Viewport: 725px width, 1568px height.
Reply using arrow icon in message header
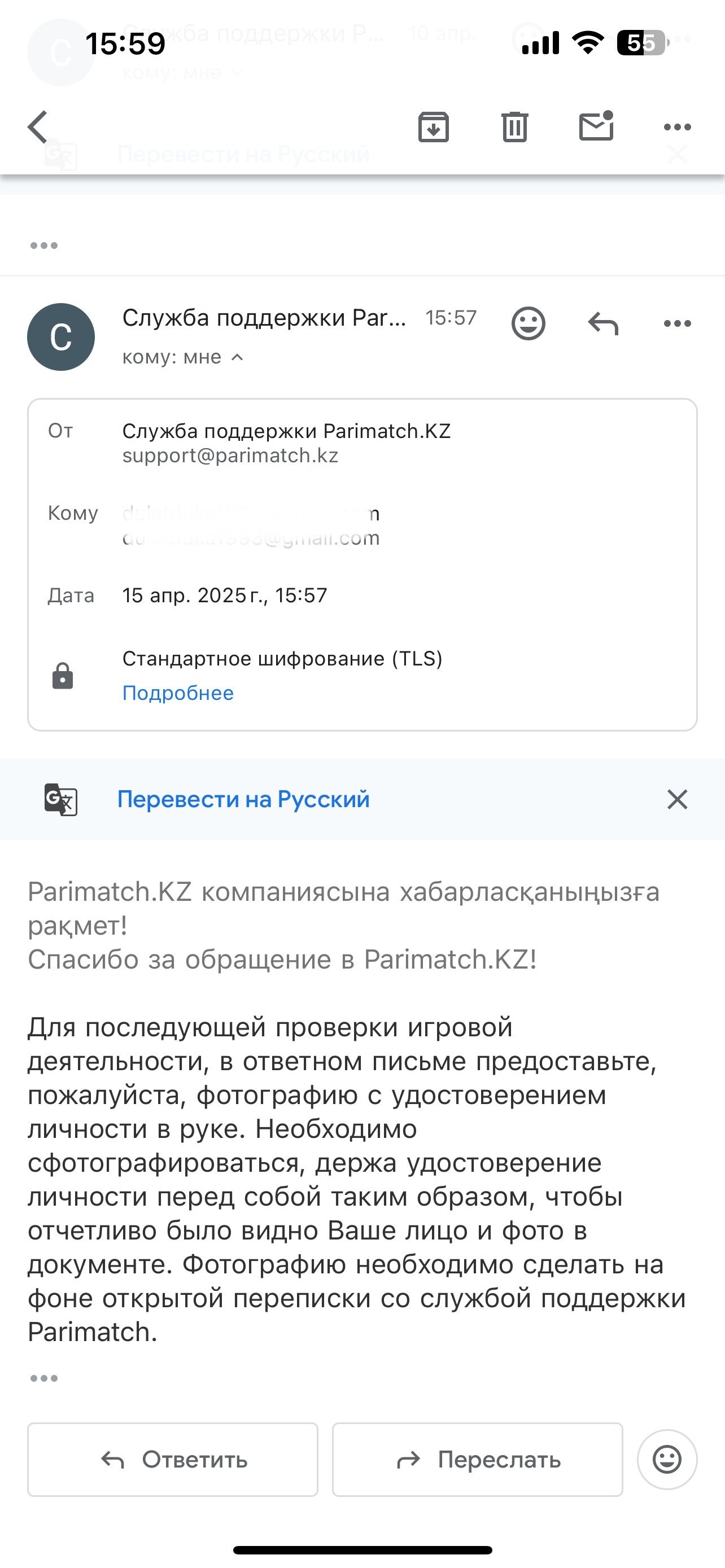[x=602, y=323]
